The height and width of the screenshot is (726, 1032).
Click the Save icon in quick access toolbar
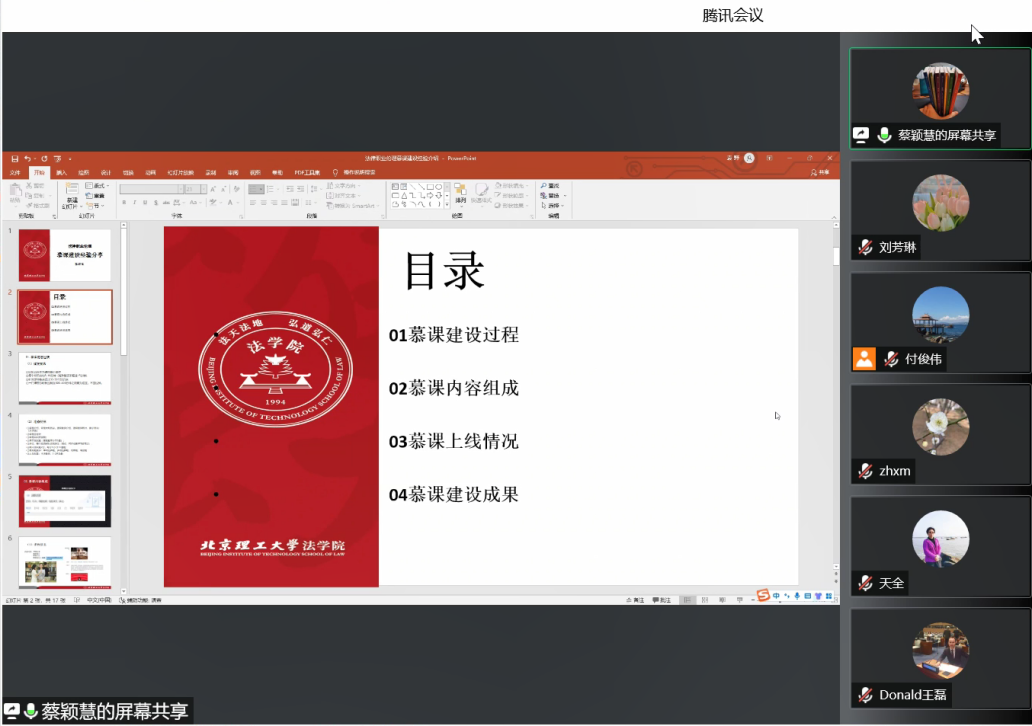click(x=14, y=158)
